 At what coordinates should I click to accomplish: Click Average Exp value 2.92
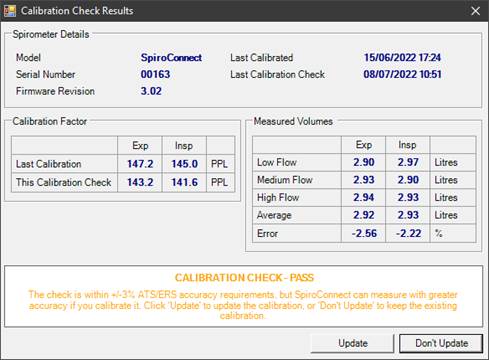click(x=364, y=215)
